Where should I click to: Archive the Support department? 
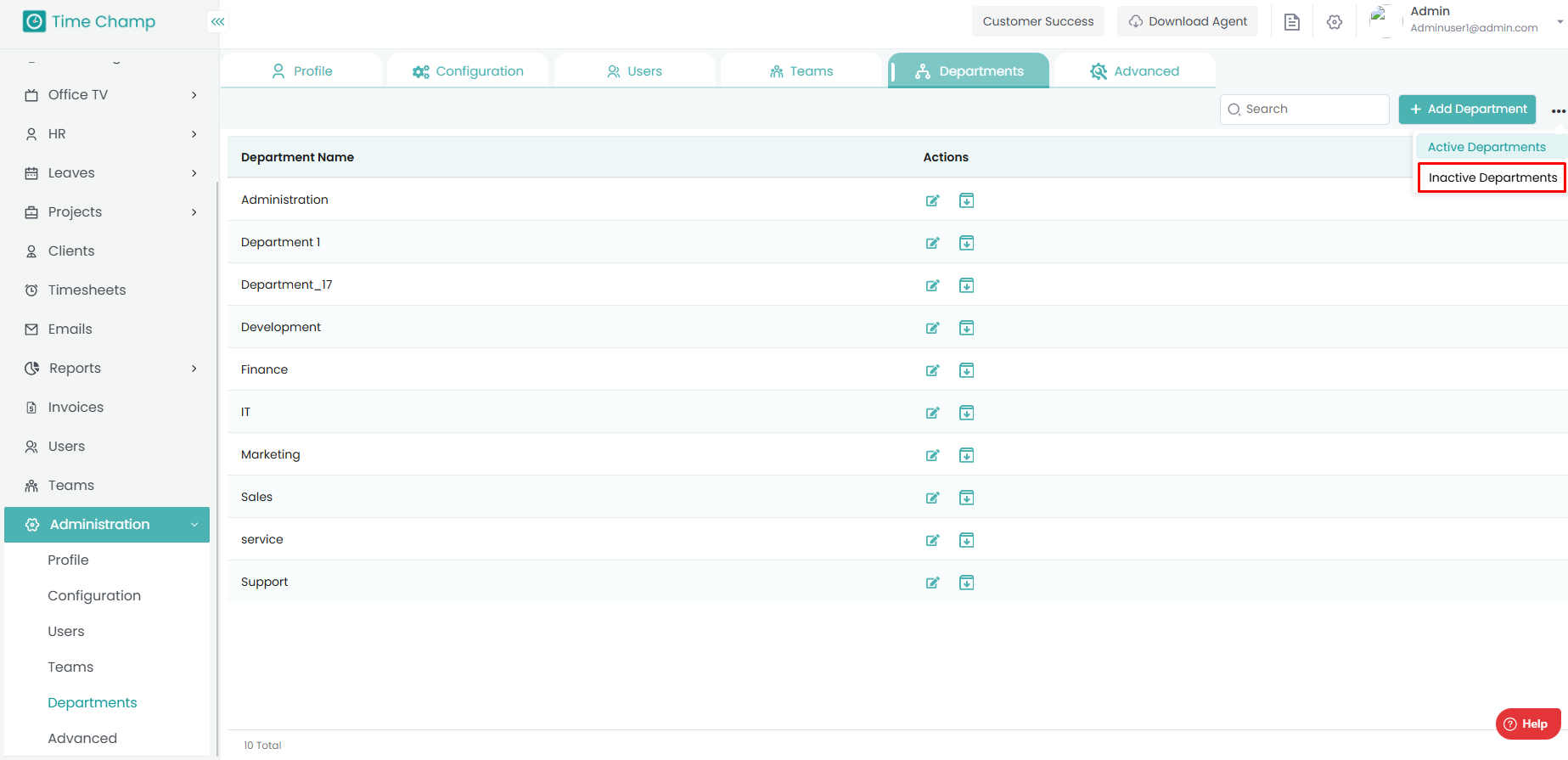click(x=966, y=583)
